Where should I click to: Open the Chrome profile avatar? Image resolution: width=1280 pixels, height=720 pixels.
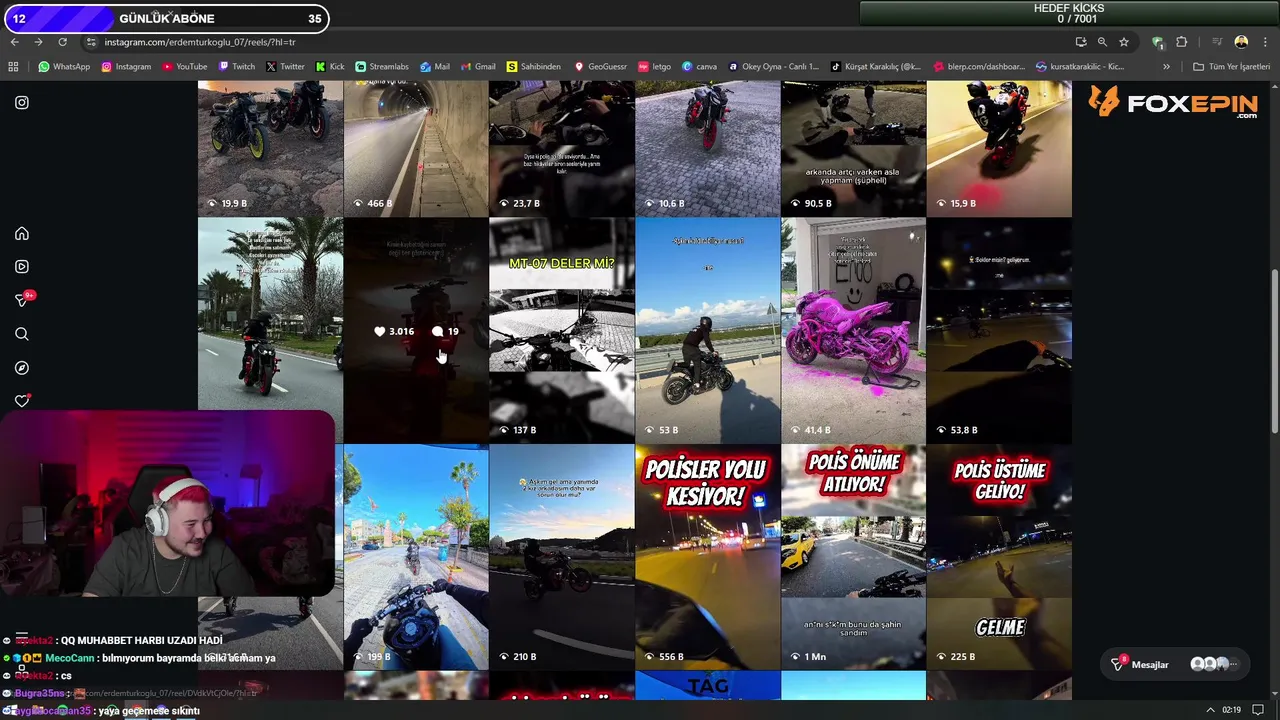pos(1241,42)
